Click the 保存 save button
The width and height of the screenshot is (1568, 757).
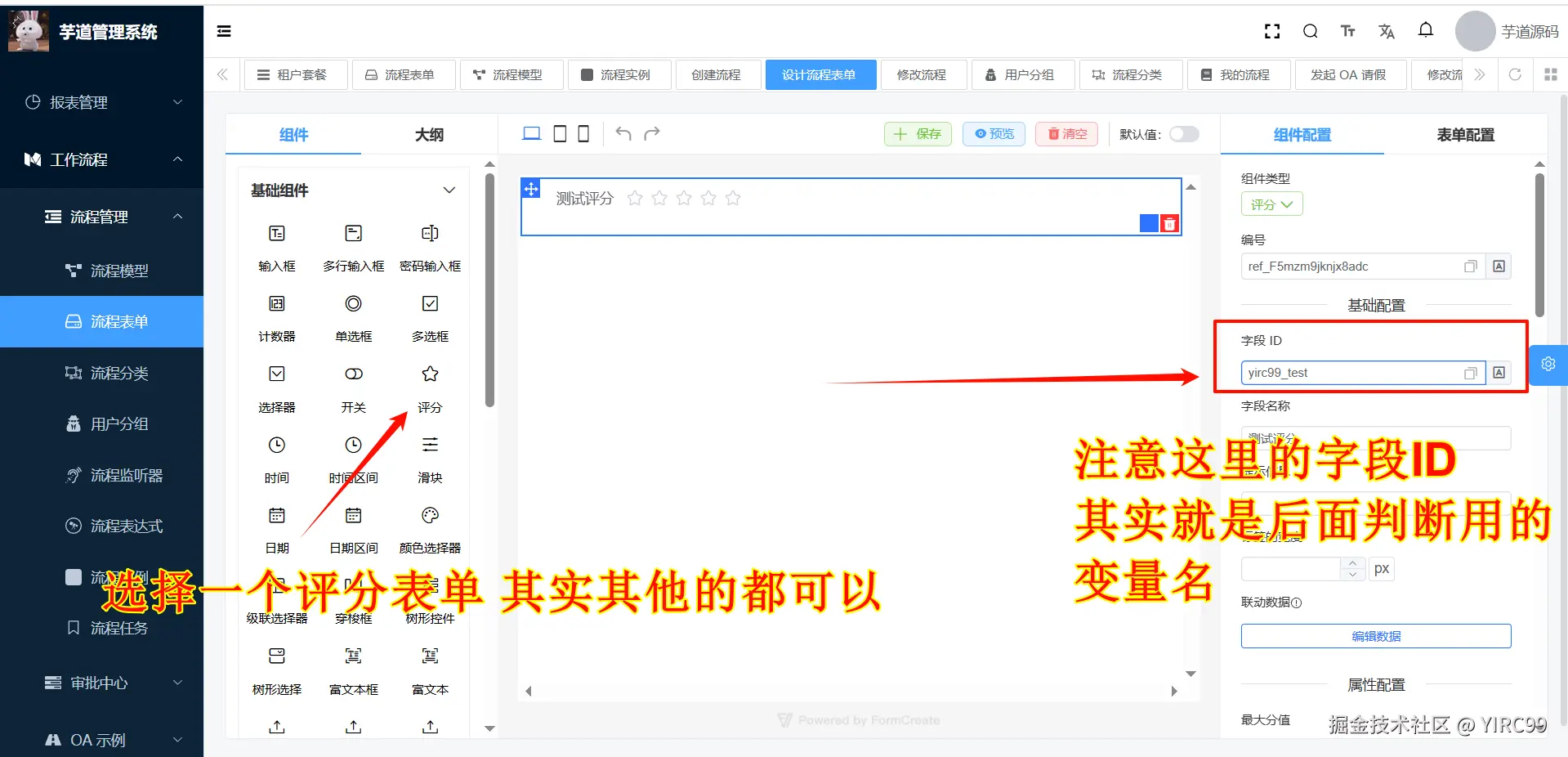click(x=917, y=133)
